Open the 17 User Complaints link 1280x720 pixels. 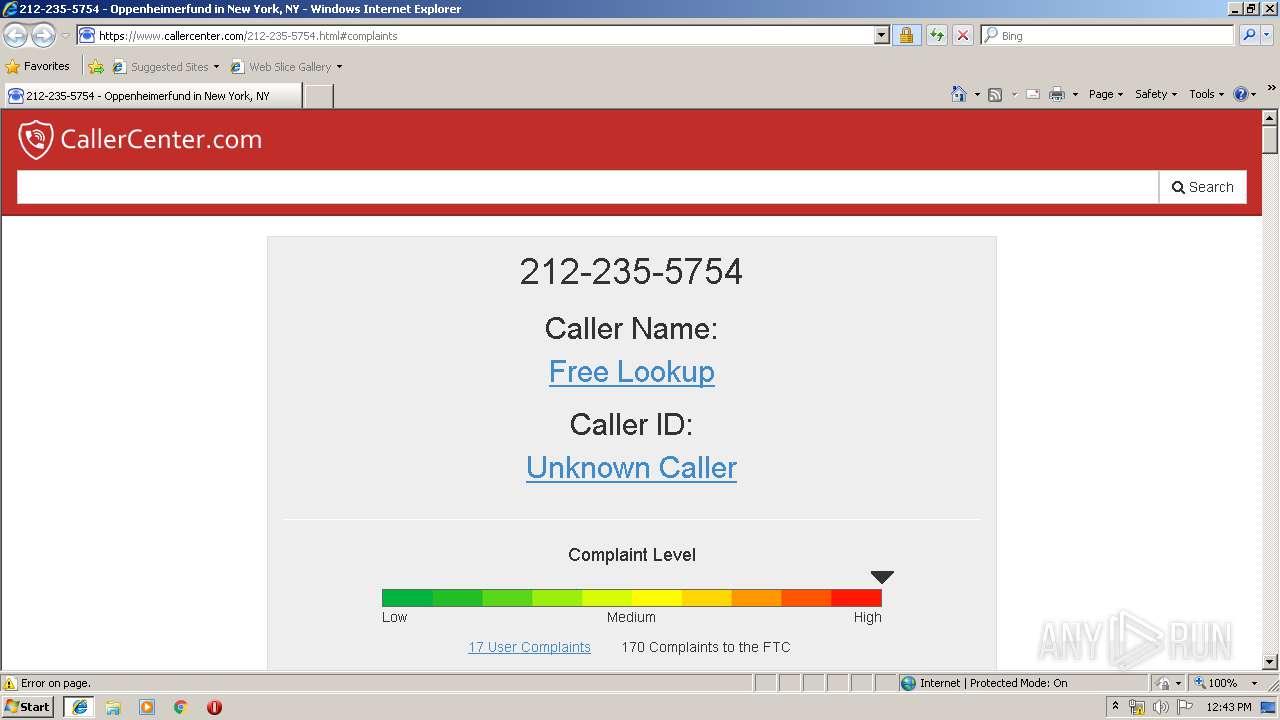click(x=529, y=647)
